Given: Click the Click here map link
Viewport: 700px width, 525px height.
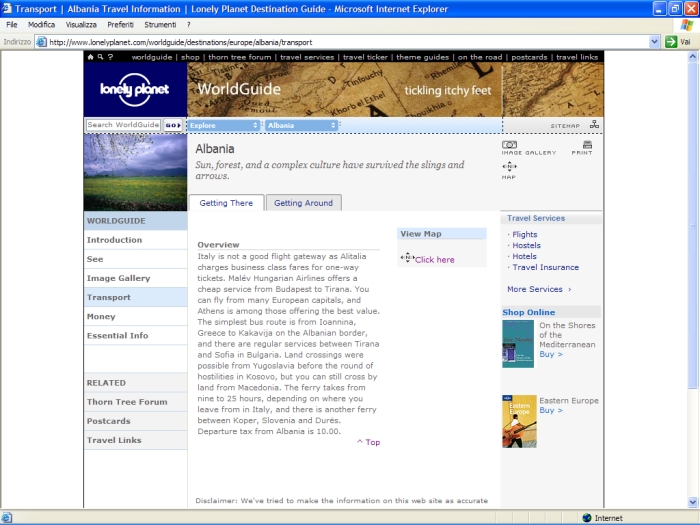Looking at the screenshot, I should 434,260.
